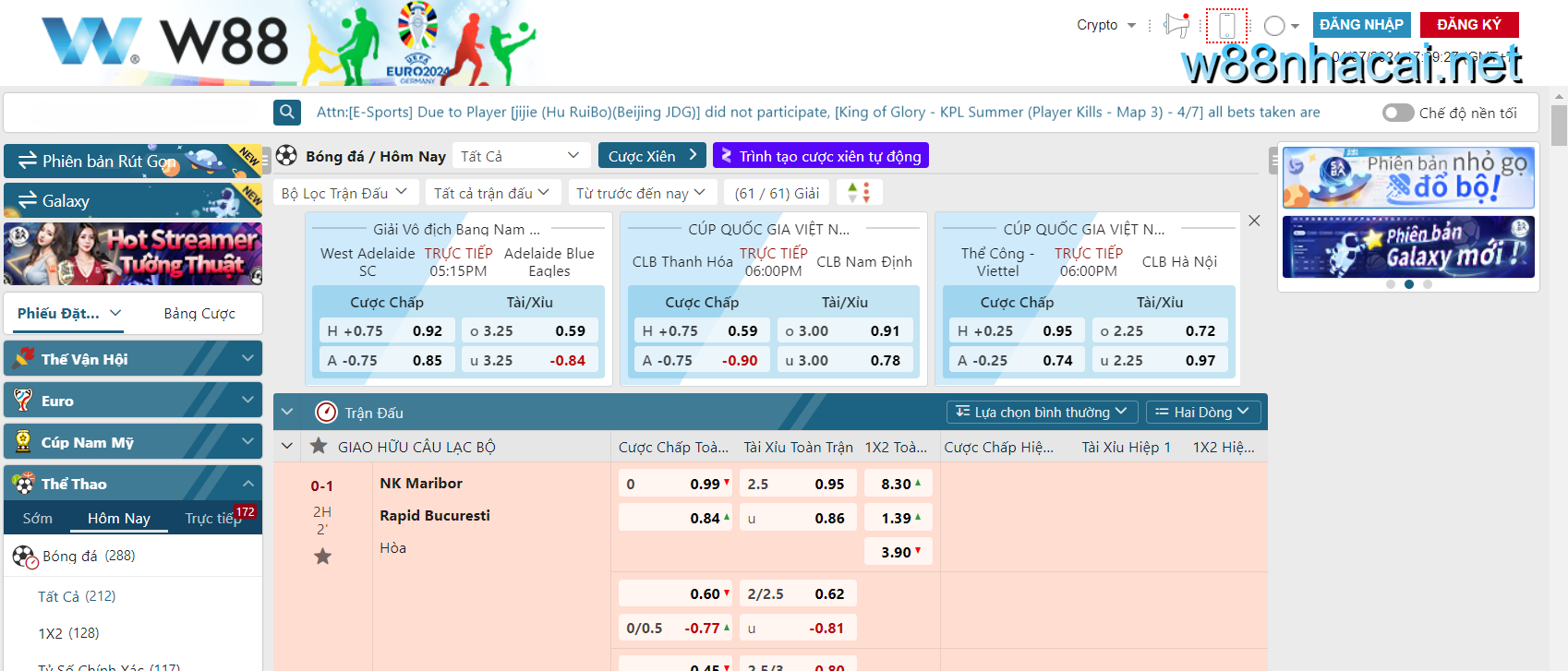The height and width of the screenshot is (671, 1568).
Task: Switch to Bảng Cược tab
Action: [x=199, y=314]
